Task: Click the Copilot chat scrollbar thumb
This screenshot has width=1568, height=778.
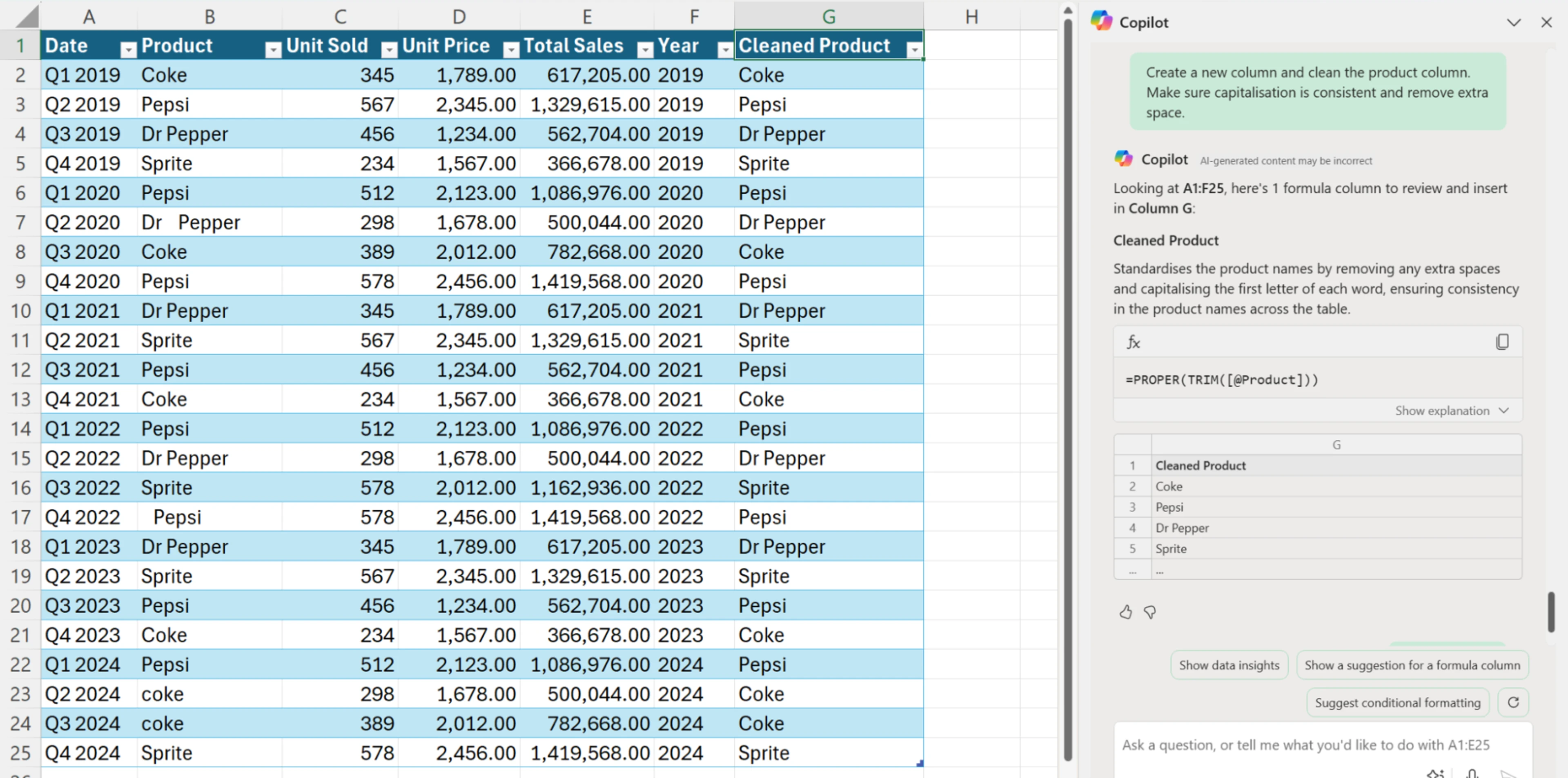Action: [1550, 612]
